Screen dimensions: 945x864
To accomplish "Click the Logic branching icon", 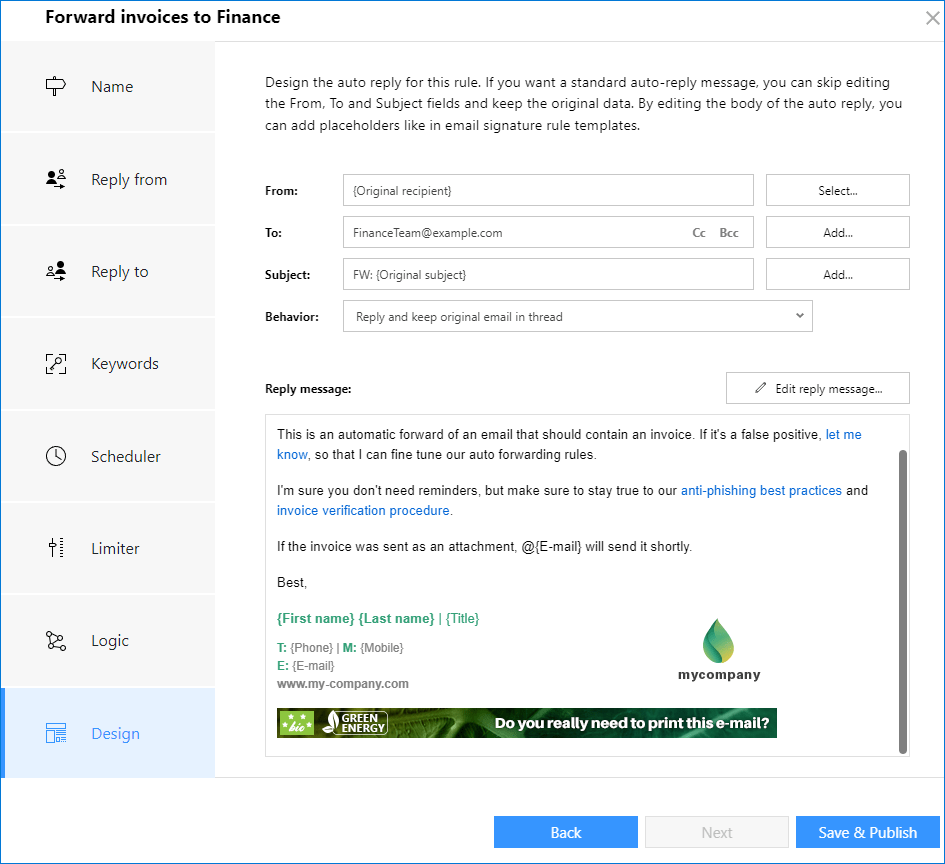I will click(x=56, y=640).
